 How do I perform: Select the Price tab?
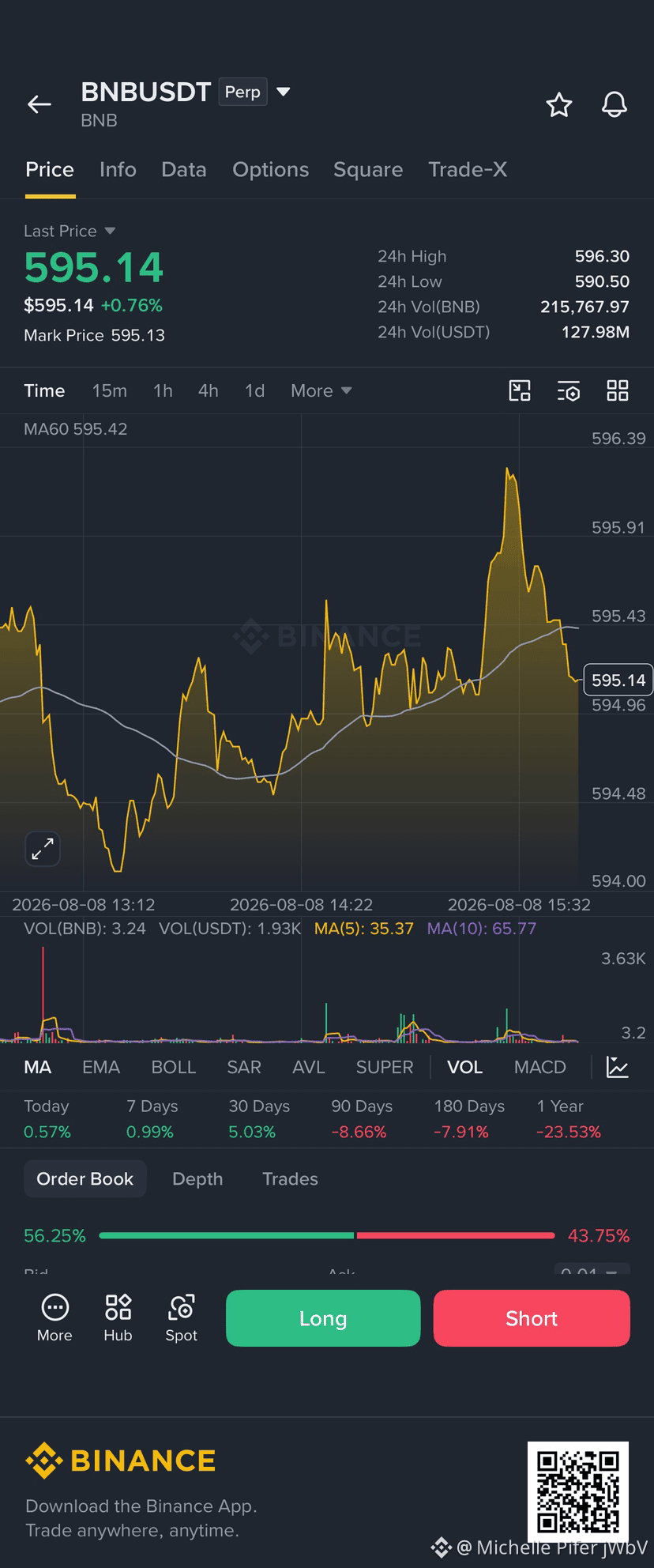tap(50, 169)
